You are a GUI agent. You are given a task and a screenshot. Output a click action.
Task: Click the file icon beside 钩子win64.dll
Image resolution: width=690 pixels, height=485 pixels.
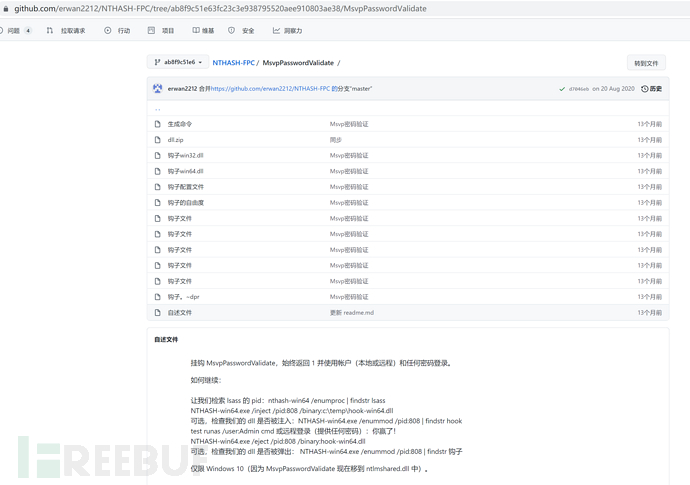pos(158,171)
